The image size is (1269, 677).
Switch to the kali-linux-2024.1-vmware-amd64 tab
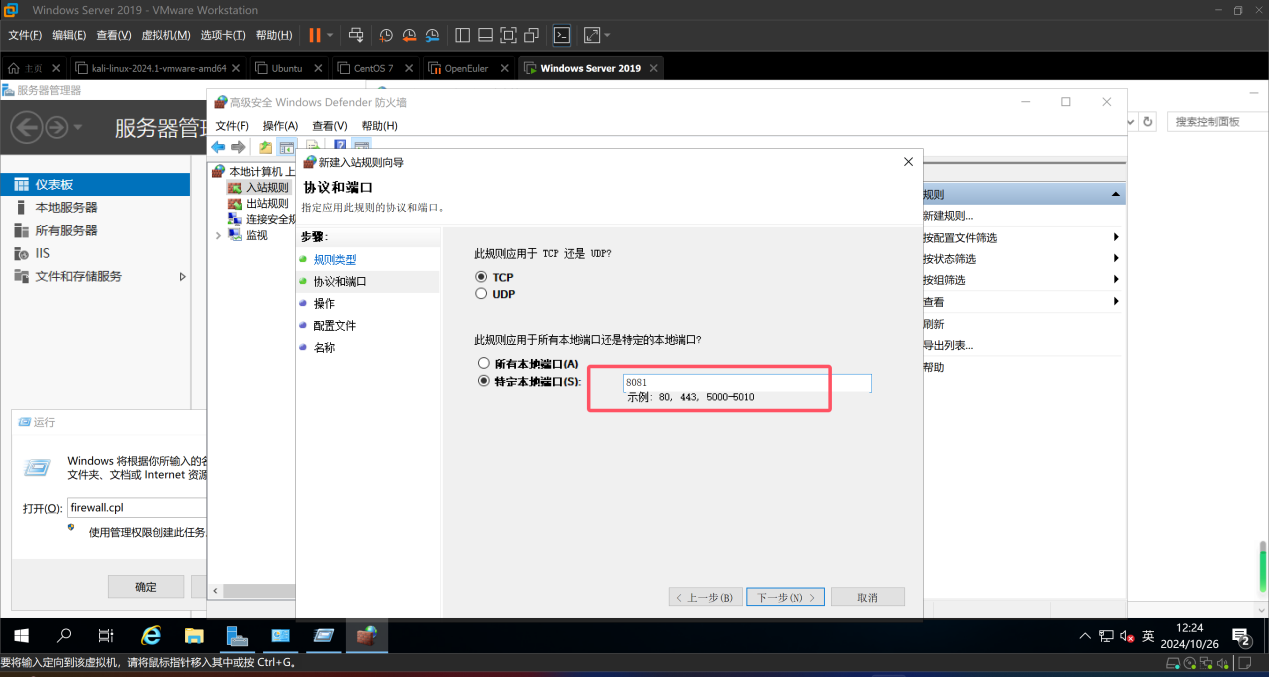[159, 68]
